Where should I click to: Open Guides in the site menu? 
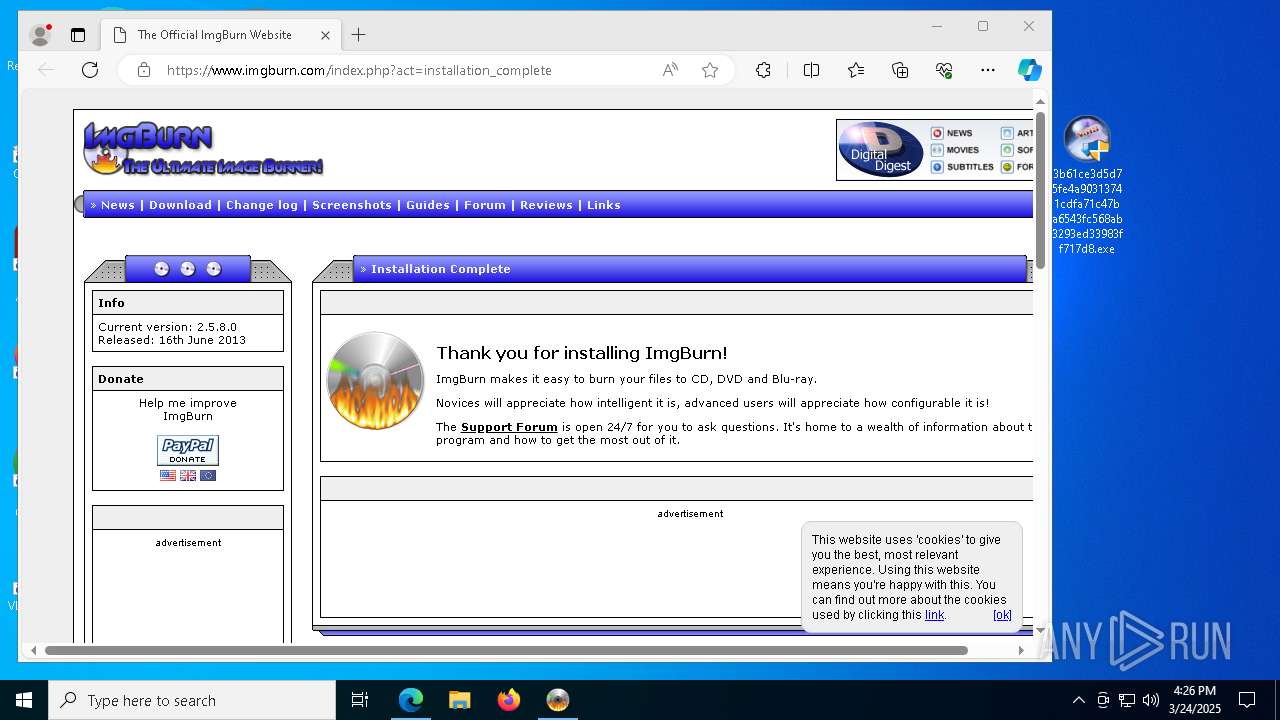tap(428, 205)
